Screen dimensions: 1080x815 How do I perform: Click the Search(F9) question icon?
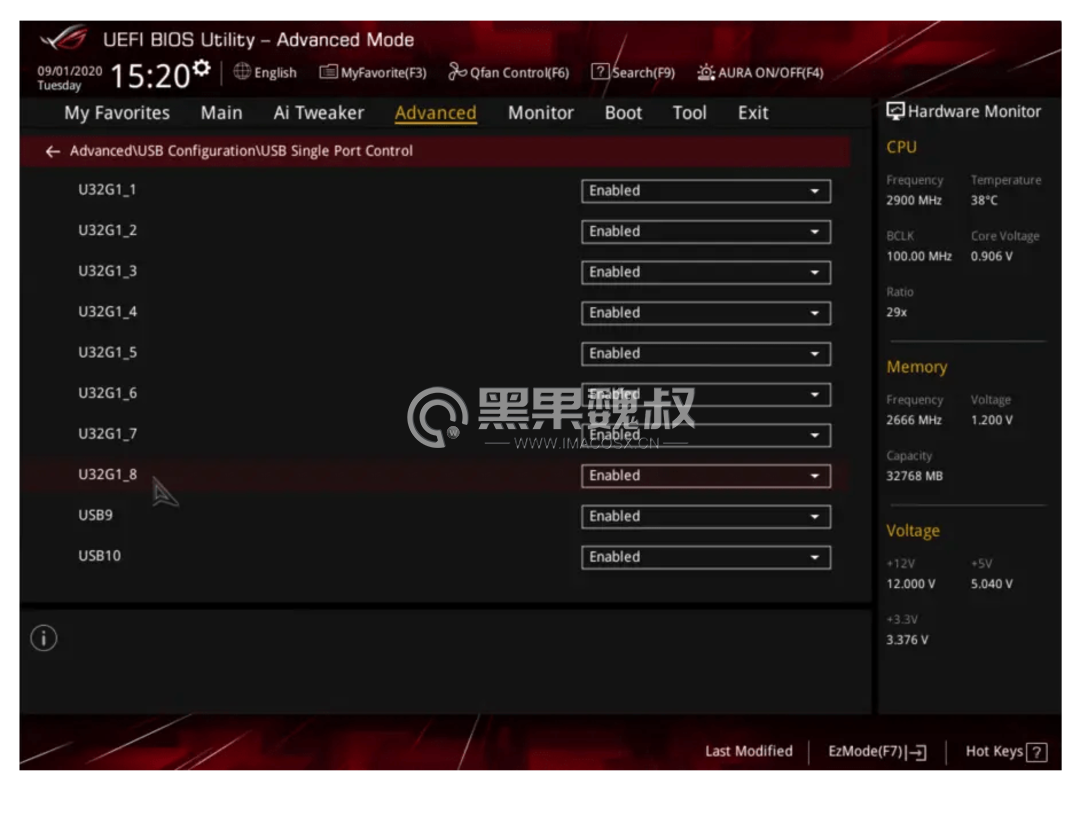[x=600, y=71]
